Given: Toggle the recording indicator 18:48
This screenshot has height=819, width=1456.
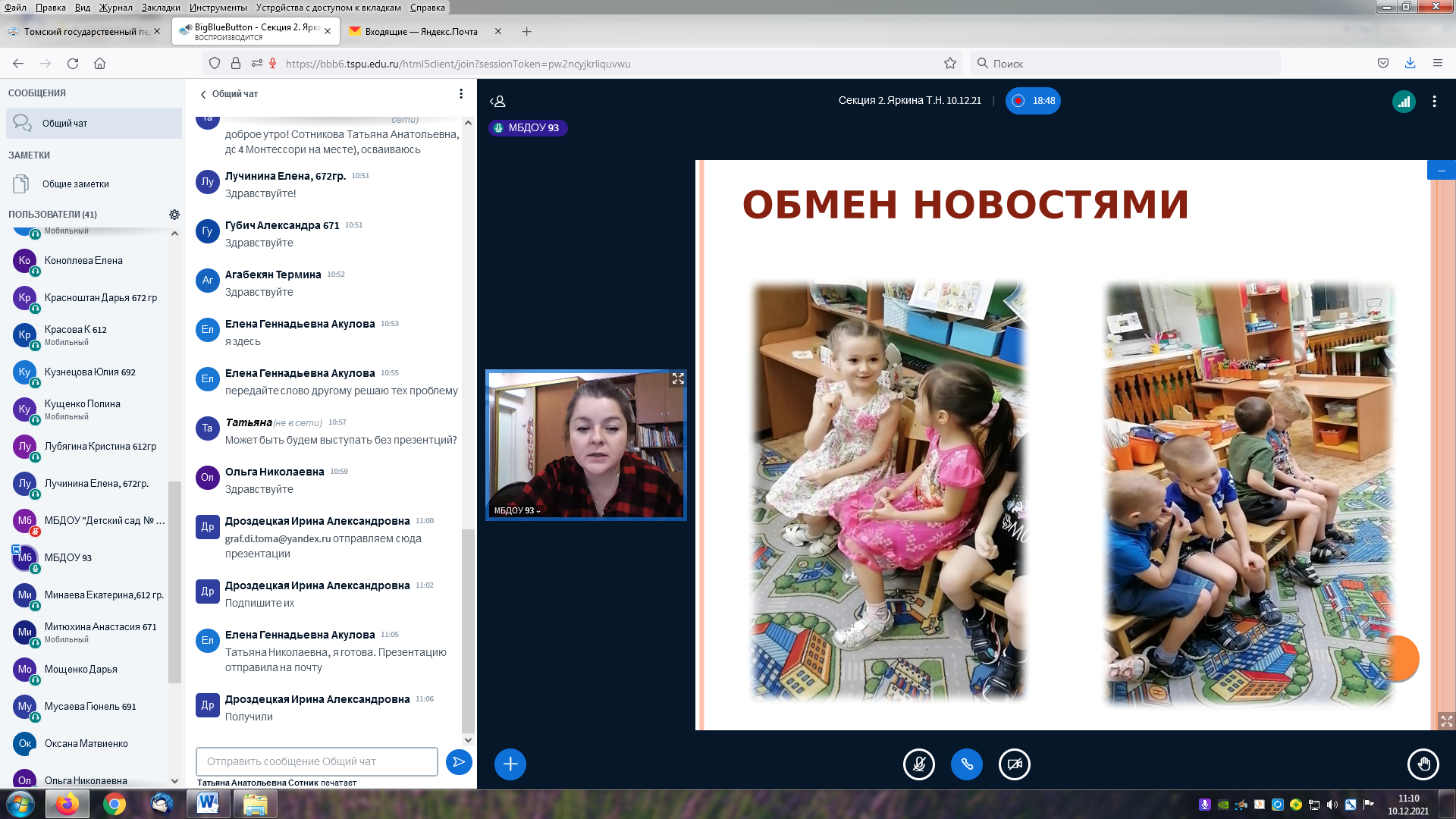Looking at the screenshot, I should (1033, 101).
